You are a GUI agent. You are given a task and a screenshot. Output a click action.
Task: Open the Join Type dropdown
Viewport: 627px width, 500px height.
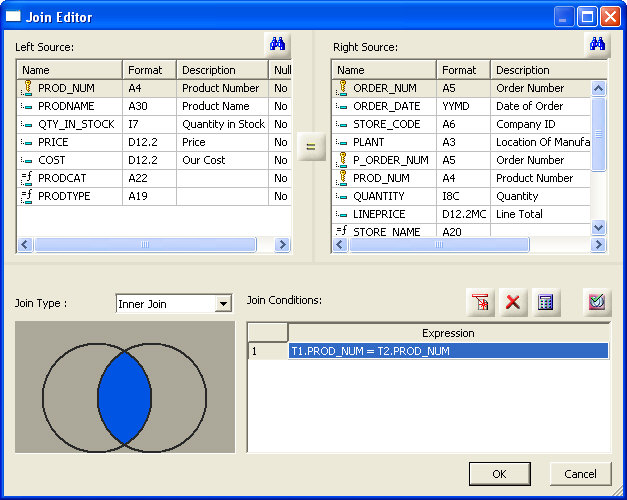click(223, 304)
